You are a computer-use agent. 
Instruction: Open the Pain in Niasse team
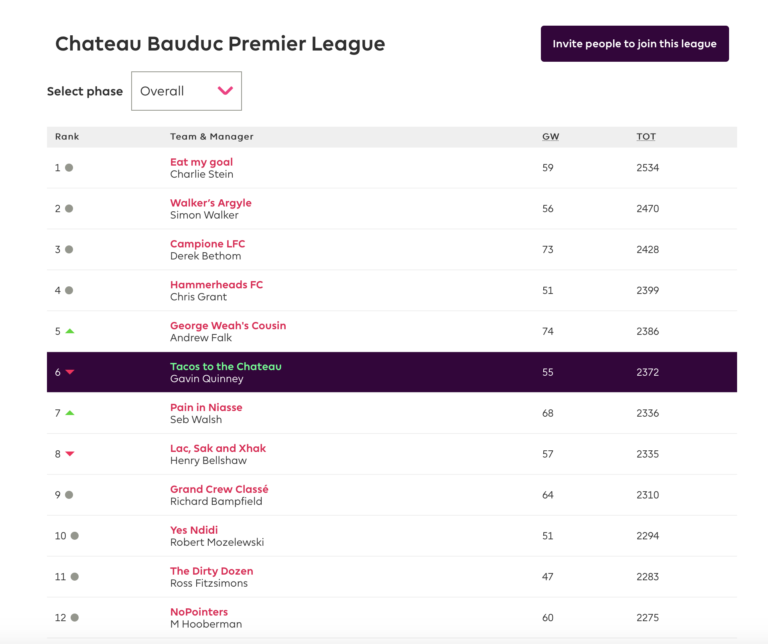(x=206, y=408)
